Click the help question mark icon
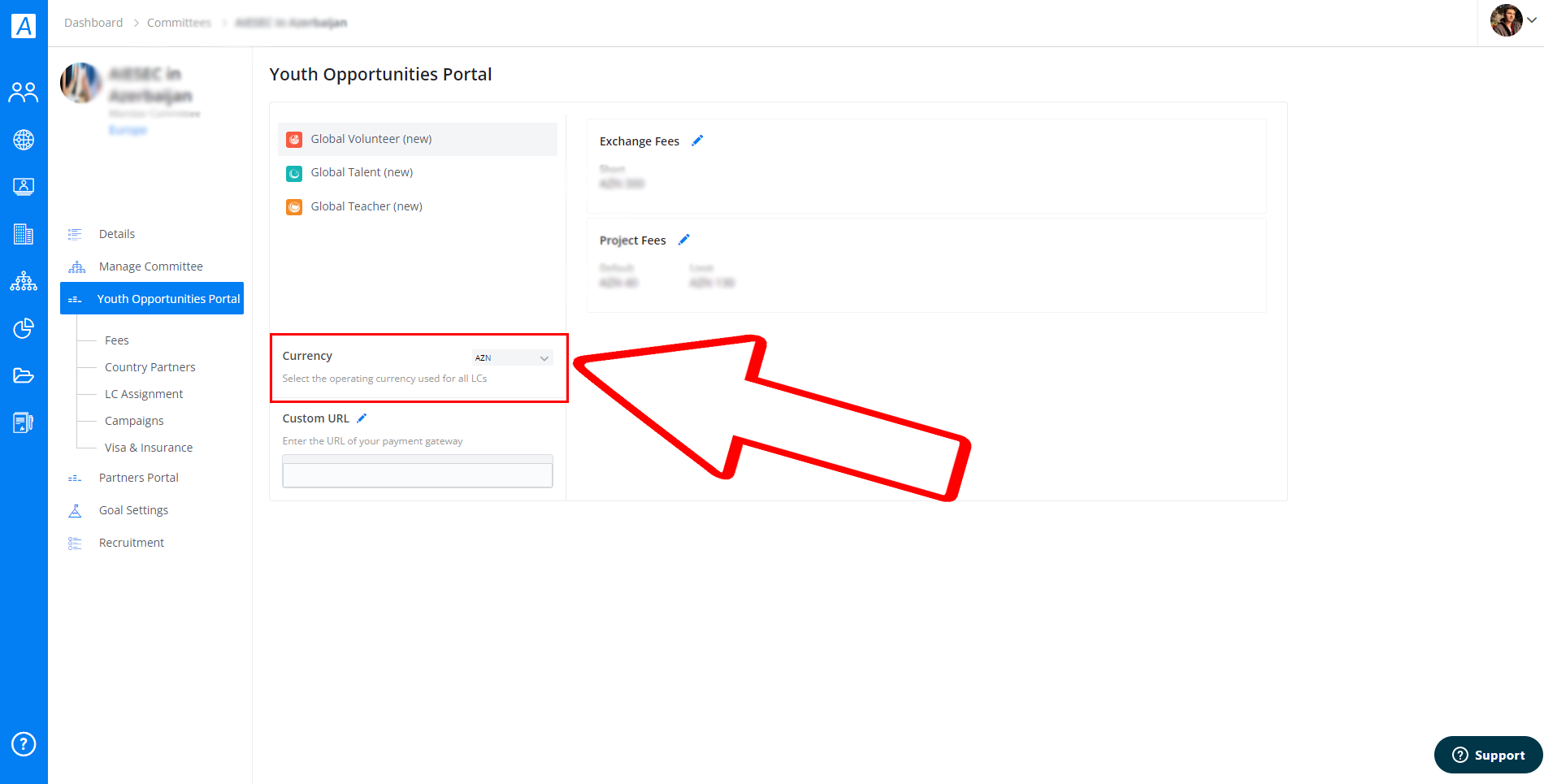This screenshot has height=784, width=1544. (x=24, y=743)
